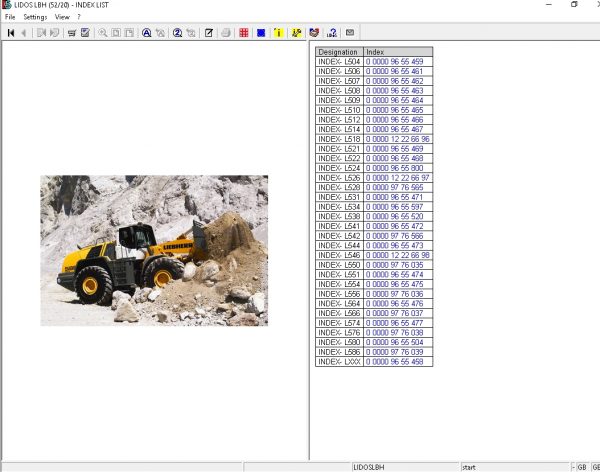Viewport: 600px width, 472px height.
Task: Open L534 index link 96 55 597
Action: (x=394, y=207)
